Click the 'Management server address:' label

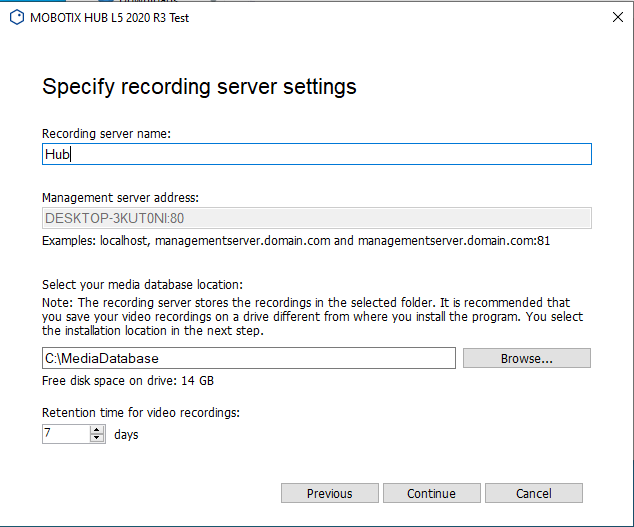point(121,198)
